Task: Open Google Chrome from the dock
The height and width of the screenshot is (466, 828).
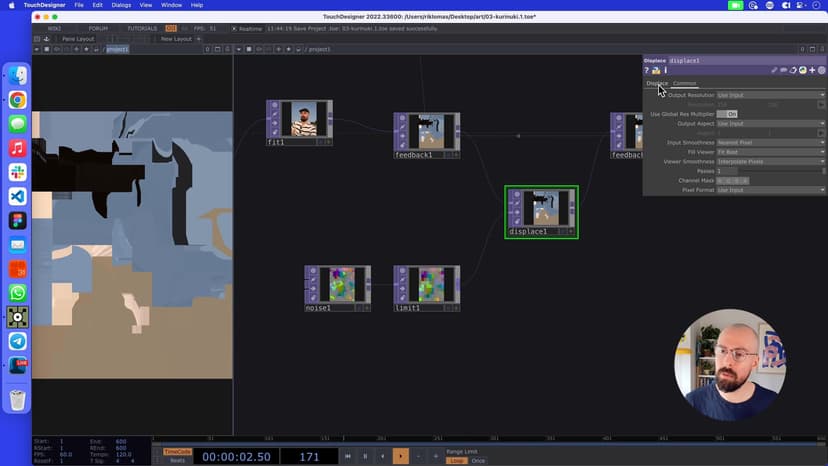Action: [17, 100]
